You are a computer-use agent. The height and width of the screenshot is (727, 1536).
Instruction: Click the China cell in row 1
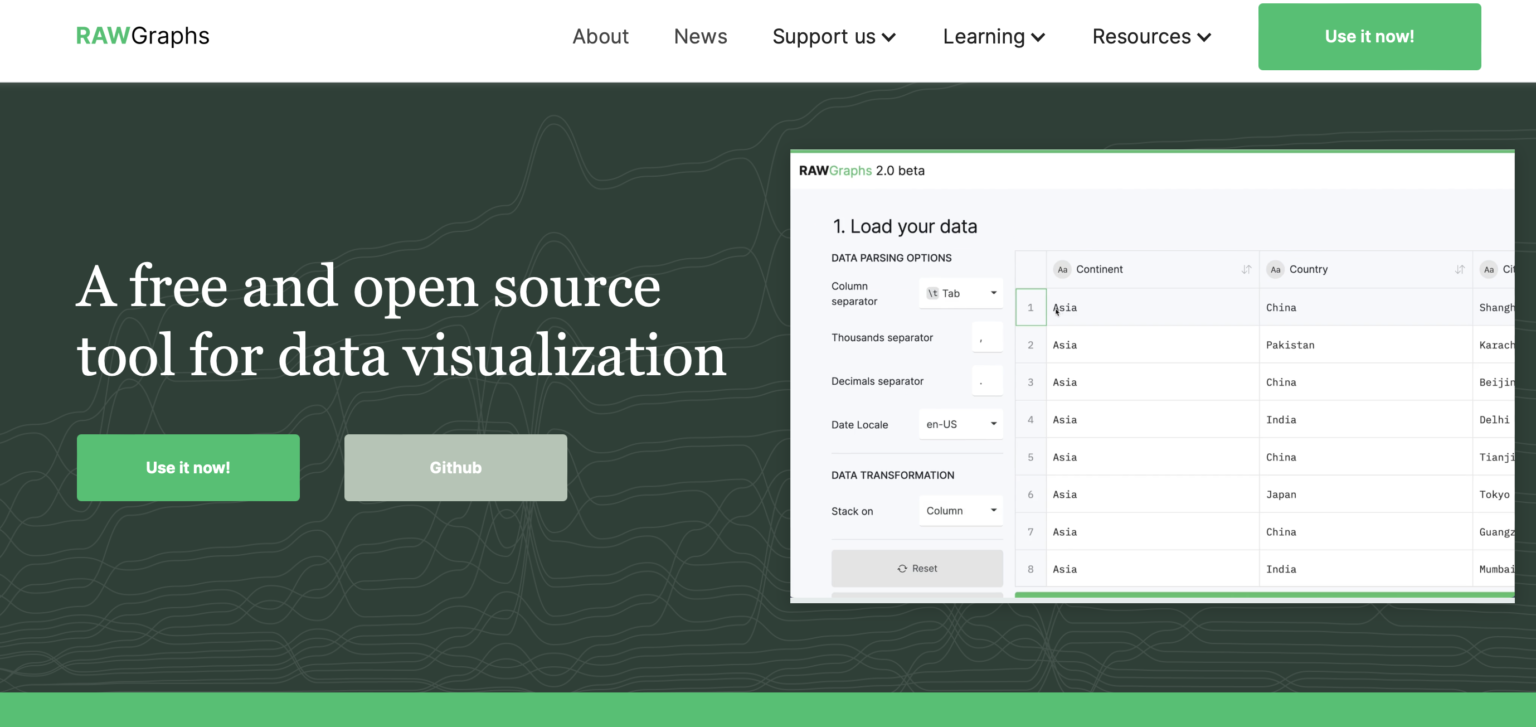coord(1366,307)
